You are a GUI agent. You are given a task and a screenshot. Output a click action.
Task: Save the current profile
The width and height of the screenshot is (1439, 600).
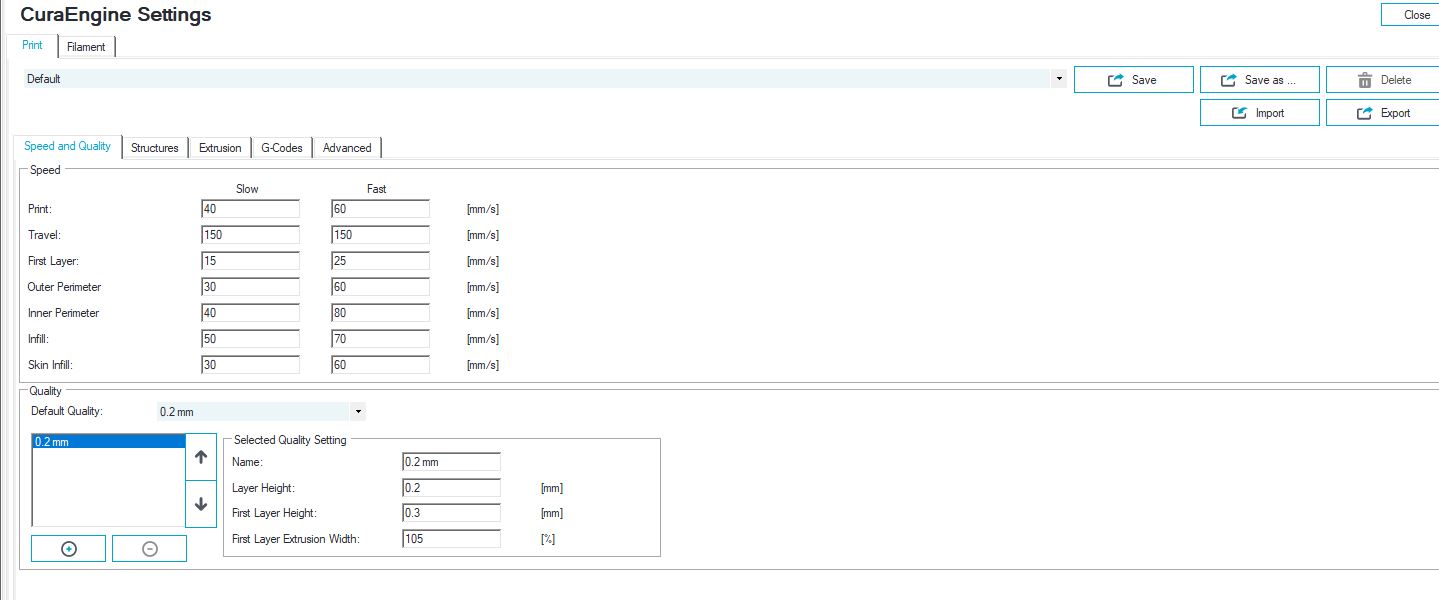[x=1134, y=80]
